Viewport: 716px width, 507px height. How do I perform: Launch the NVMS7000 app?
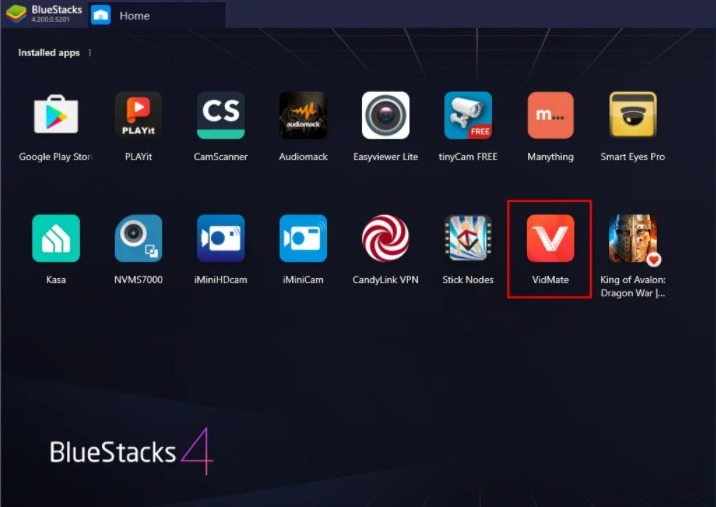138,238
